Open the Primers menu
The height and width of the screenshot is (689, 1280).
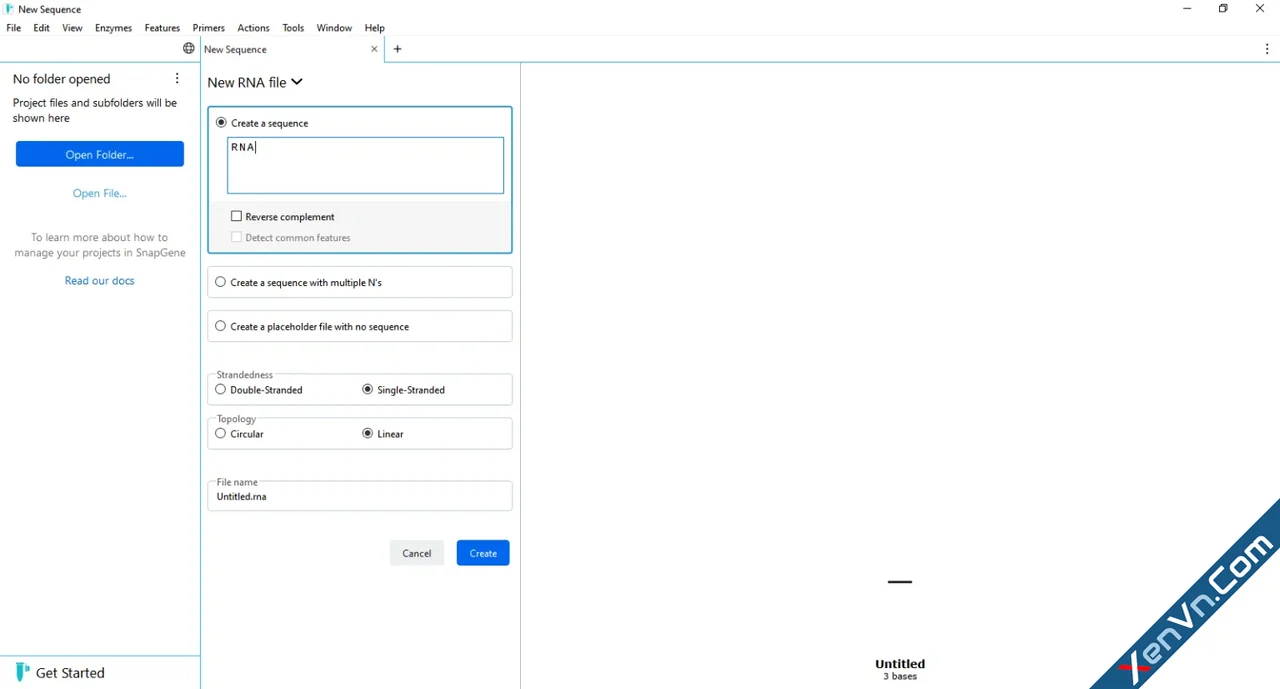(209, 28)
